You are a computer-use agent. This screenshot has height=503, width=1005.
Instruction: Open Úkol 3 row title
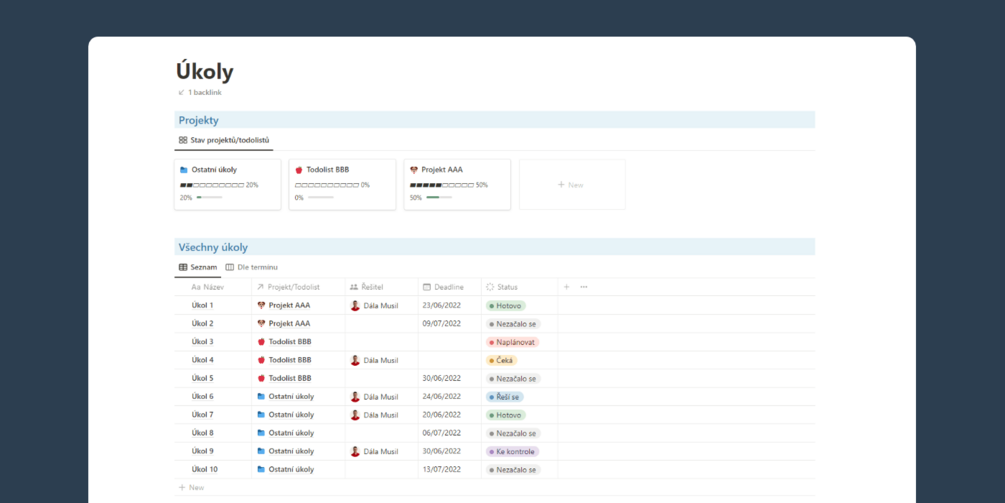pyautogui.click(x=203, y=342)
